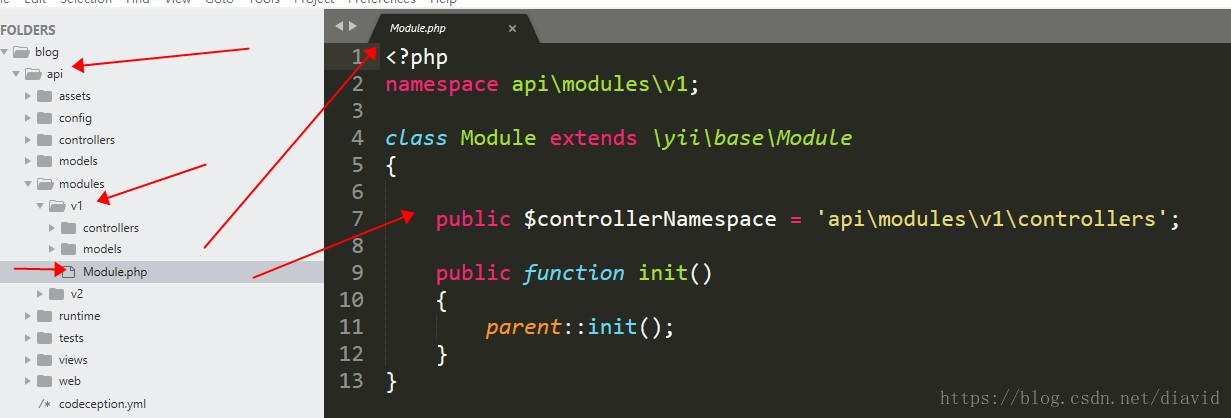The height and width of the screenshot is (418, 1231).
Task: Click the config folder icon
Action: point(44,118)
